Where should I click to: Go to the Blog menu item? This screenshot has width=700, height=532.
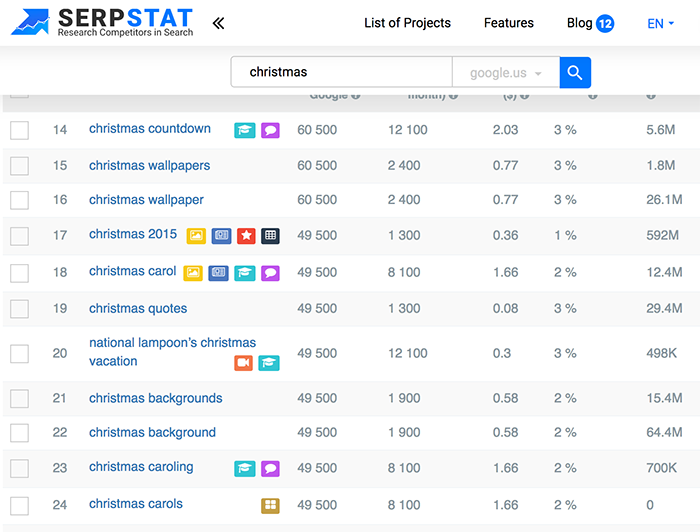click(x=579, y=23)
